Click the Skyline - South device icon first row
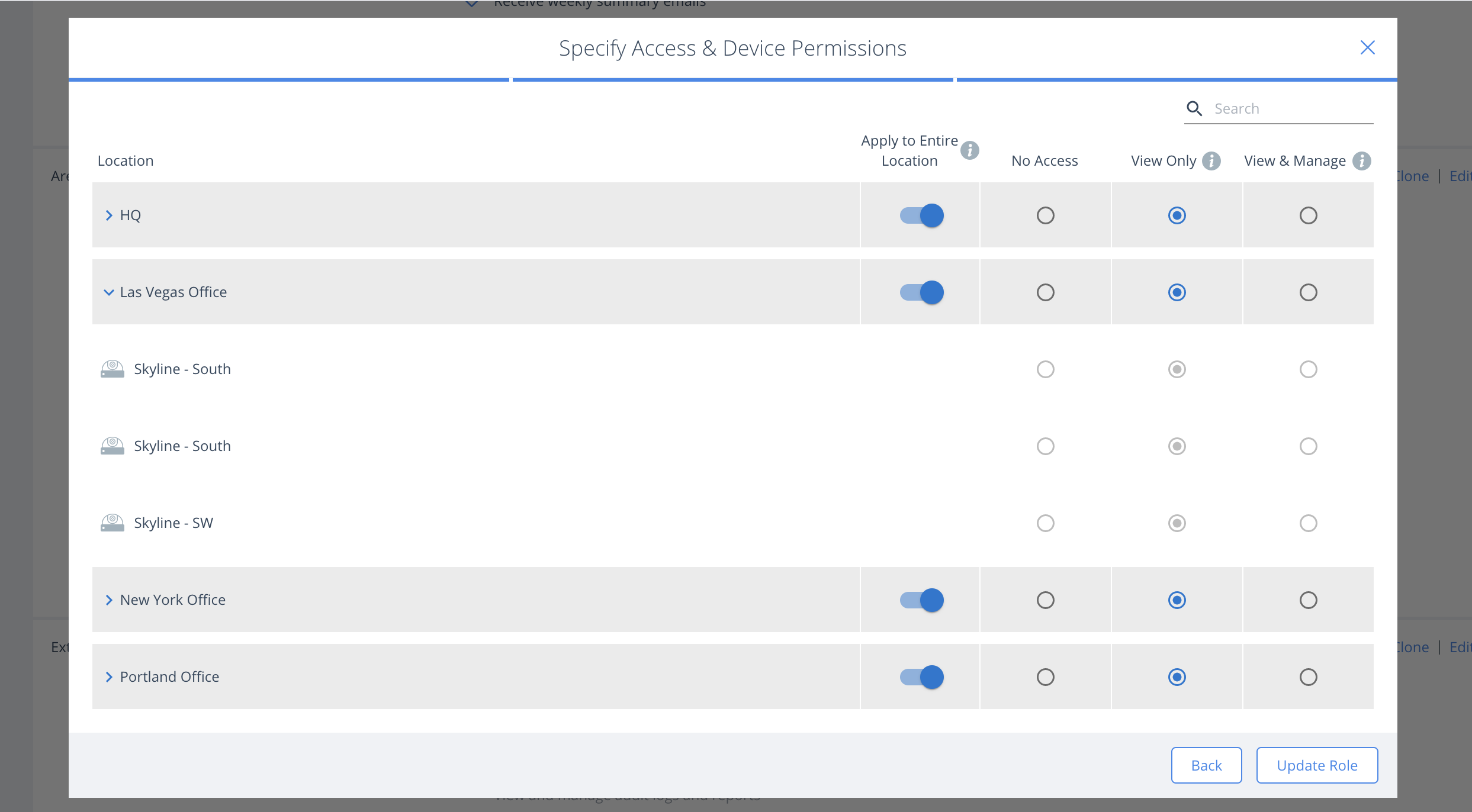This screenshot has width=1472, height=812. [x=112, y=369]
